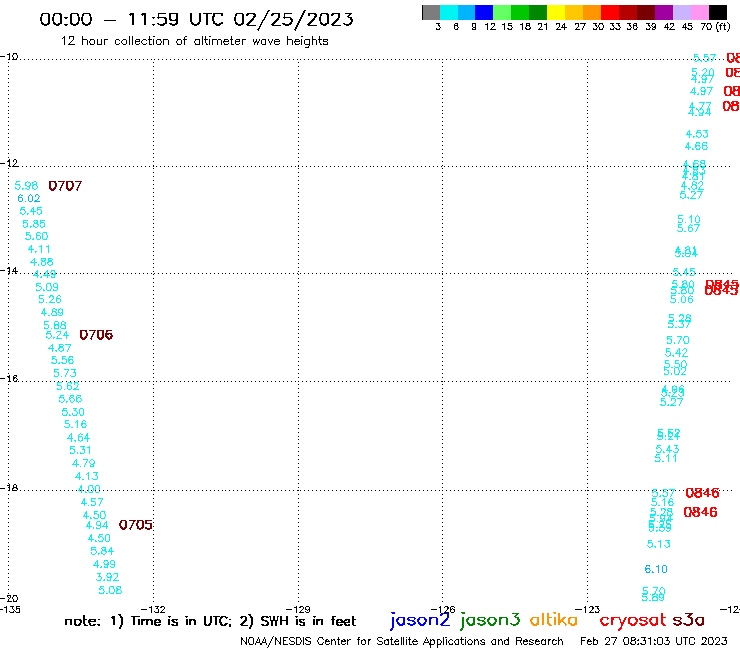Click the wave height value 5.06

click(x=682, y=299)
